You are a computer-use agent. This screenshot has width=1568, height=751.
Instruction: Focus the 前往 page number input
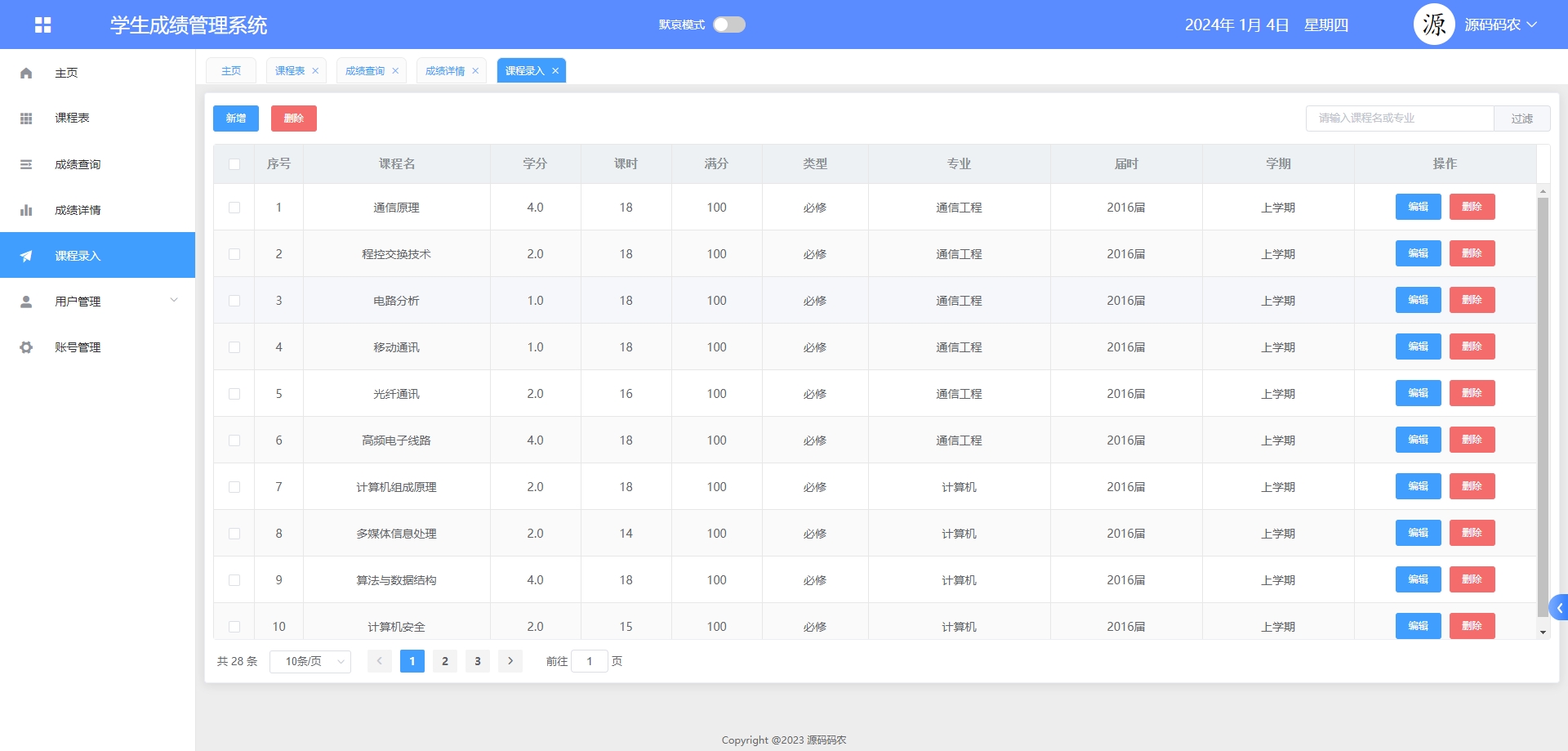point(590,661)
